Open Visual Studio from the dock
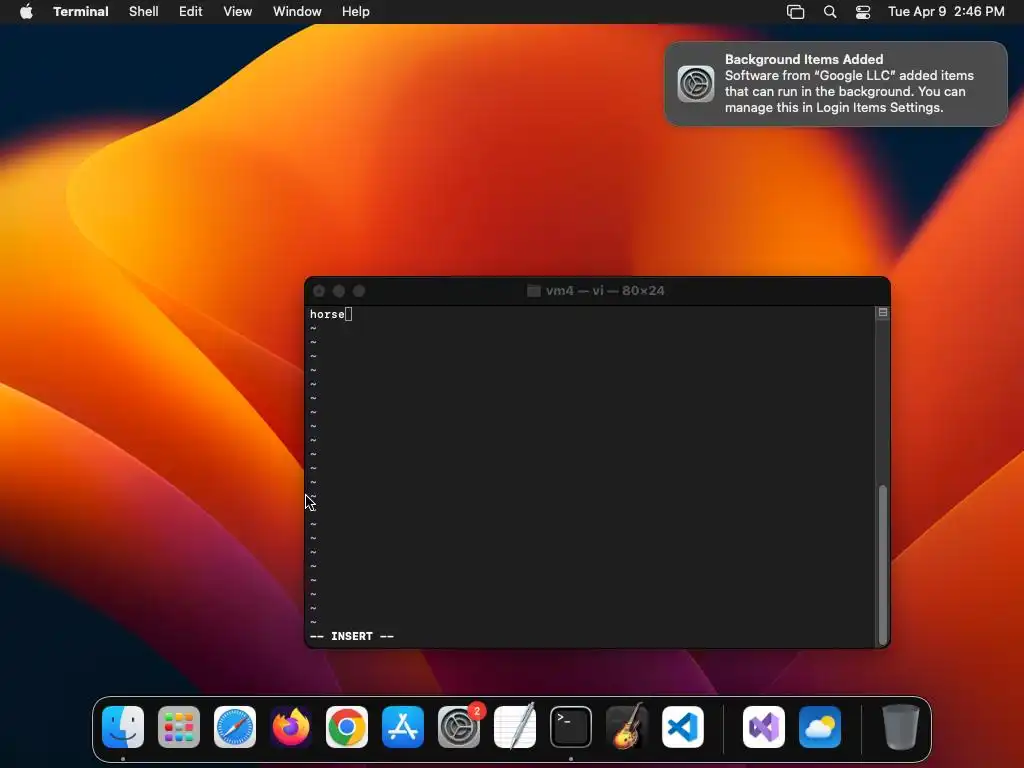The height and width of the screenshot is (768, 1024). click(x=764, y=727)
